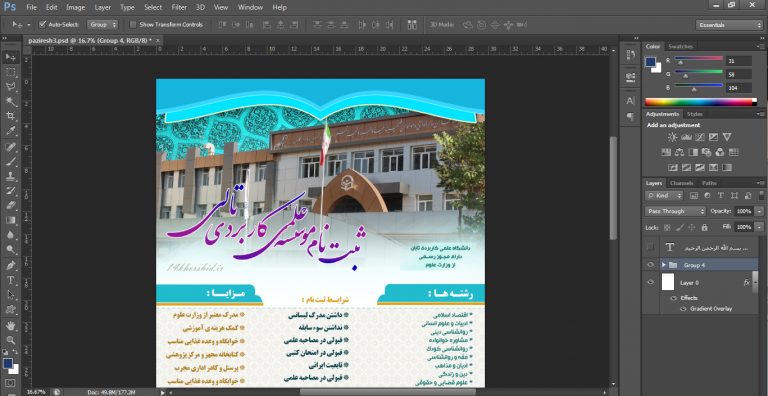
Task: Select the Eraser tool
Action: tap(11, 206)
